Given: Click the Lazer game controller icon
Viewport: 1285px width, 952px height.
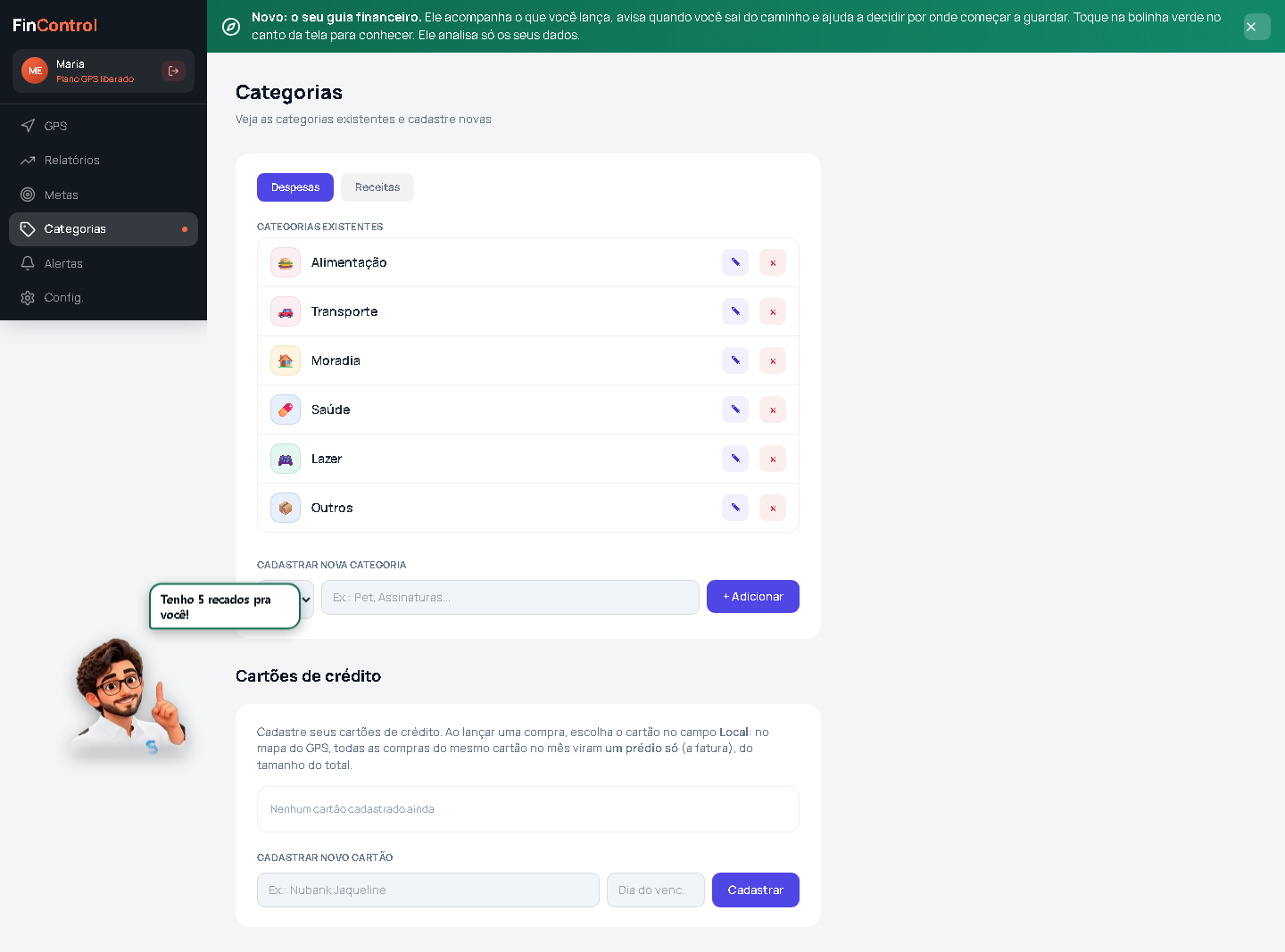Looking at the screenshot, I should tap(286, 459).
